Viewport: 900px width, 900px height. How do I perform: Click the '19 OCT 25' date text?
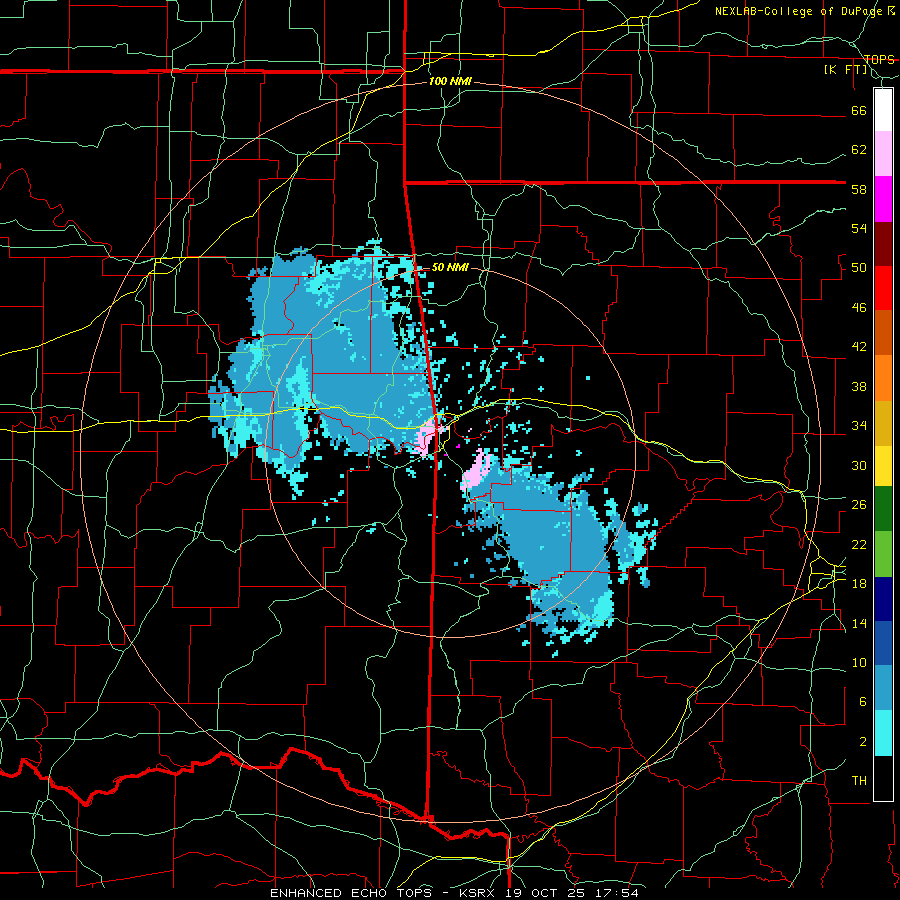(547, 893)
